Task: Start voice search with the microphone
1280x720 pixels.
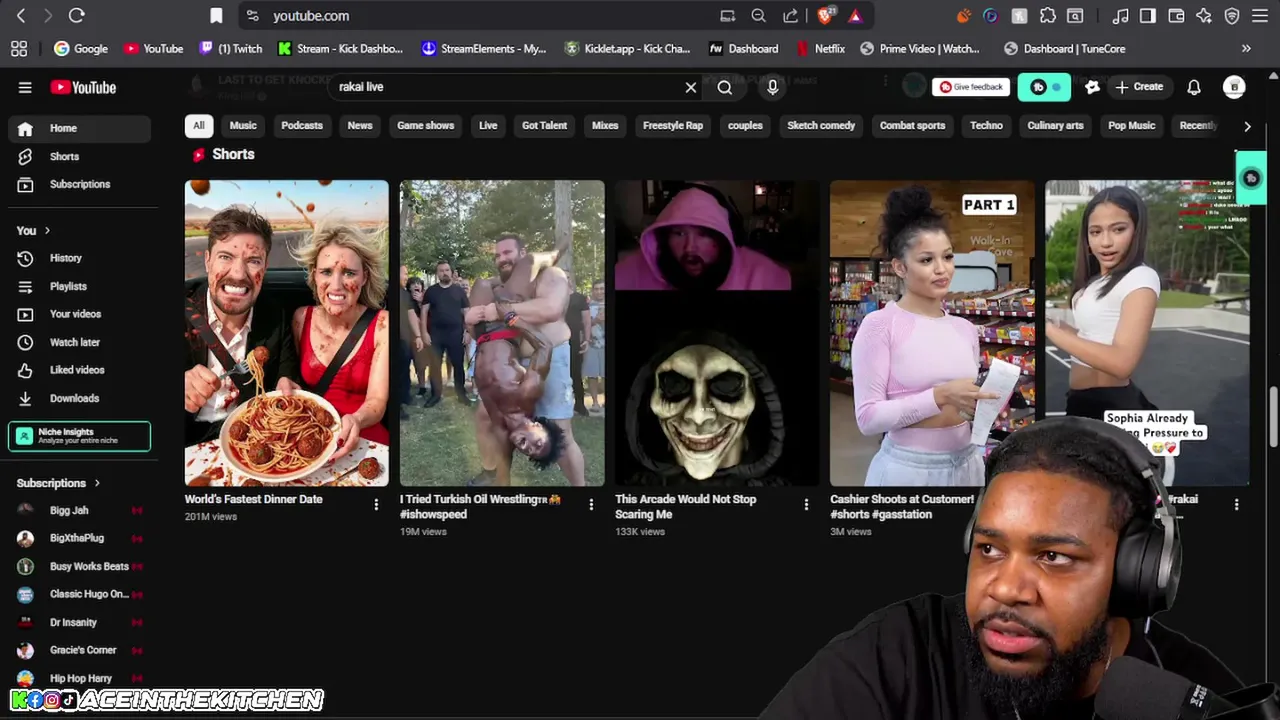Action: (x=772, y=87)
